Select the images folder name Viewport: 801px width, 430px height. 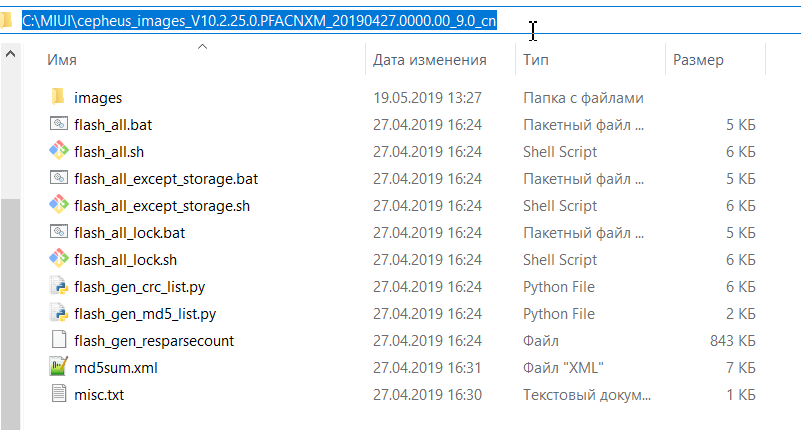[98, 98]
